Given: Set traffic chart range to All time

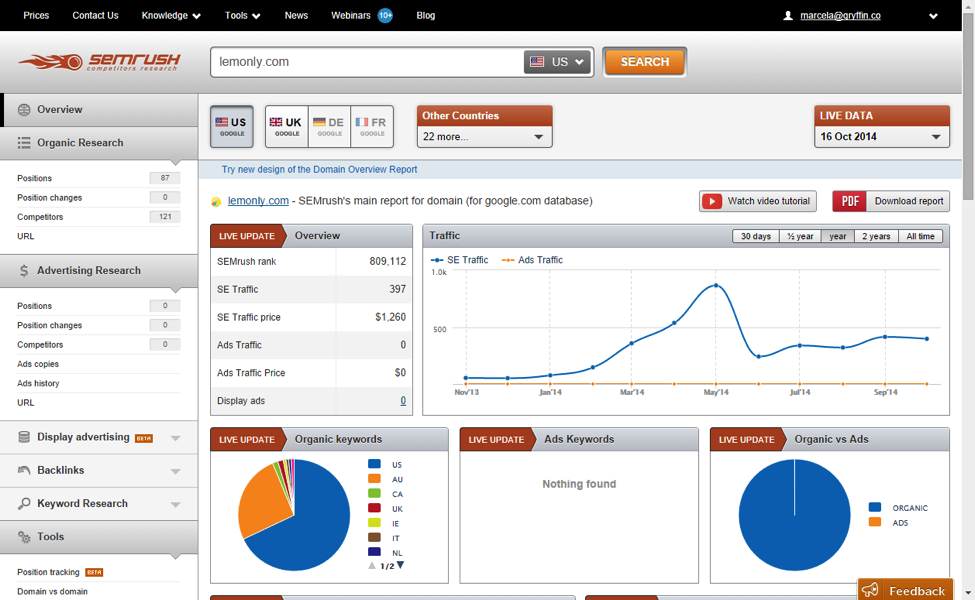Looking at the screenshot, I should 920,236.
